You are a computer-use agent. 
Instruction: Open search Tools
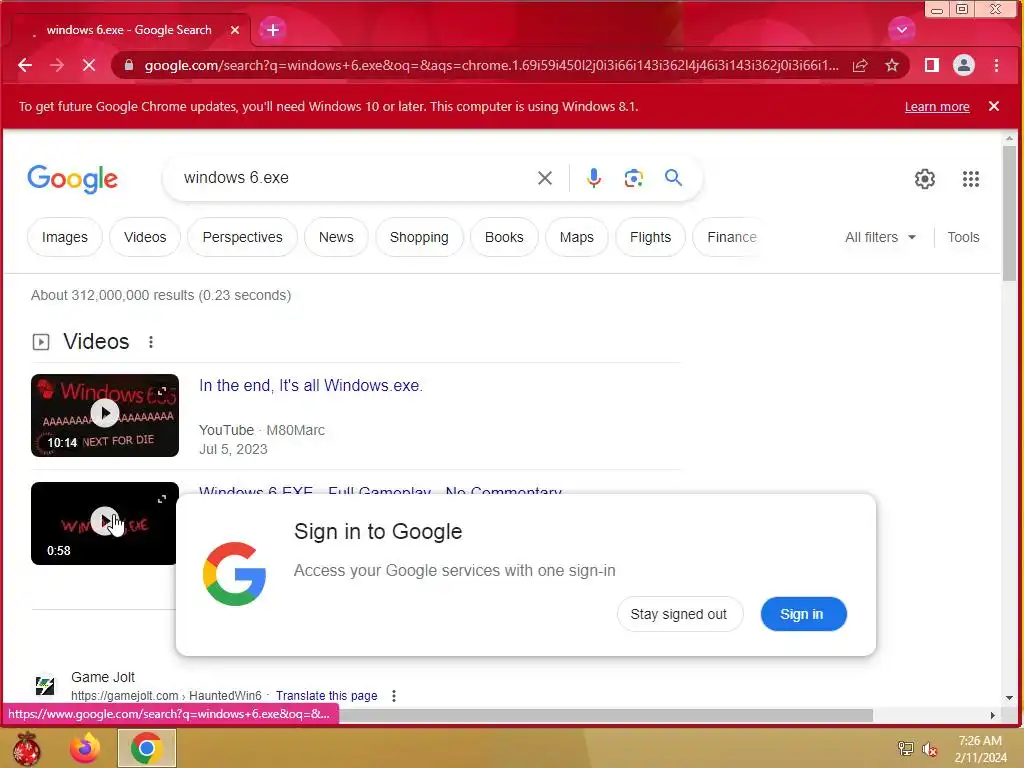click(963, 237)
